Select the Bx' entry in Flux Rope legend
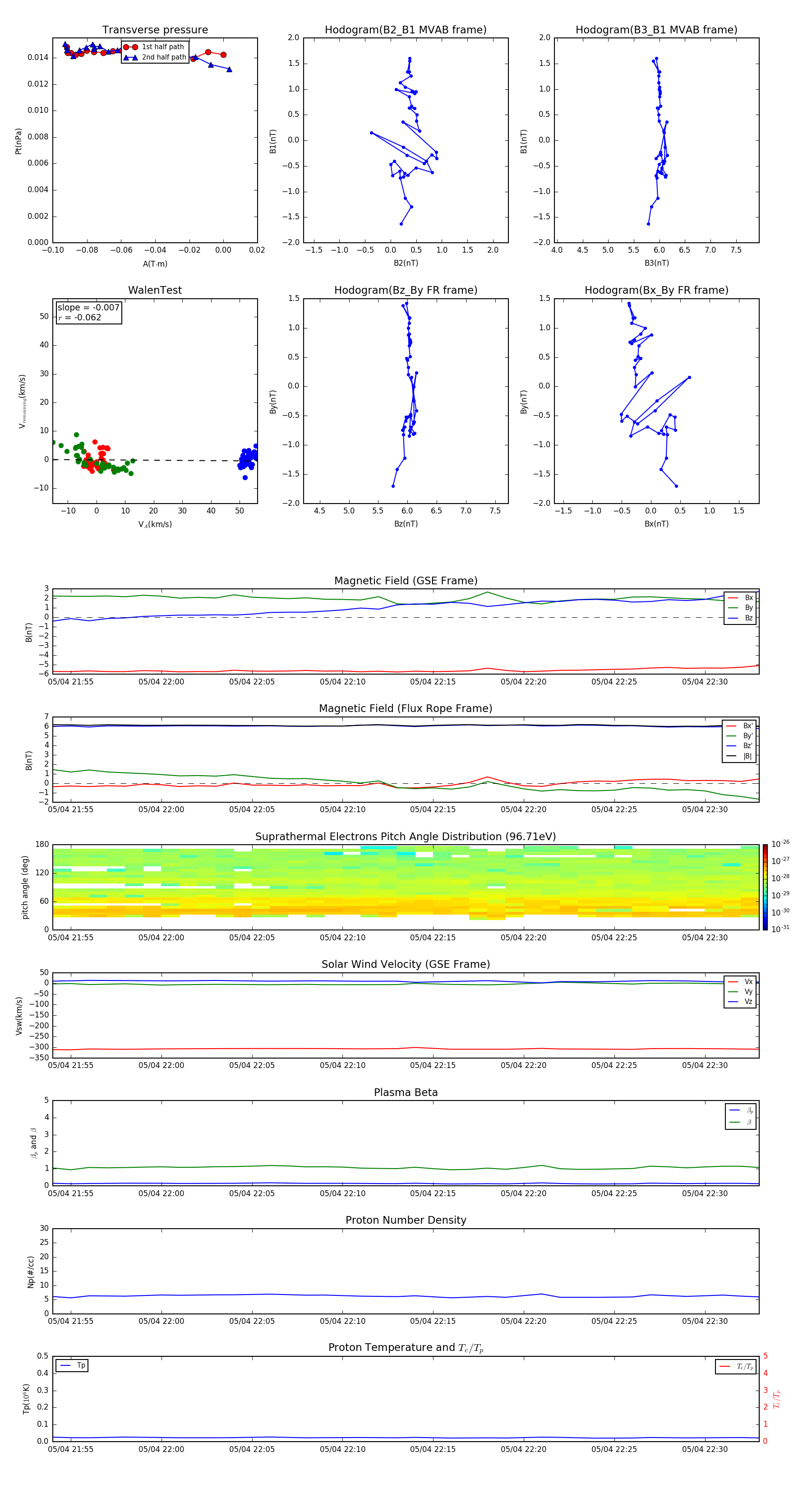The width and height of the screenshot is (812, 1489). 740,726
